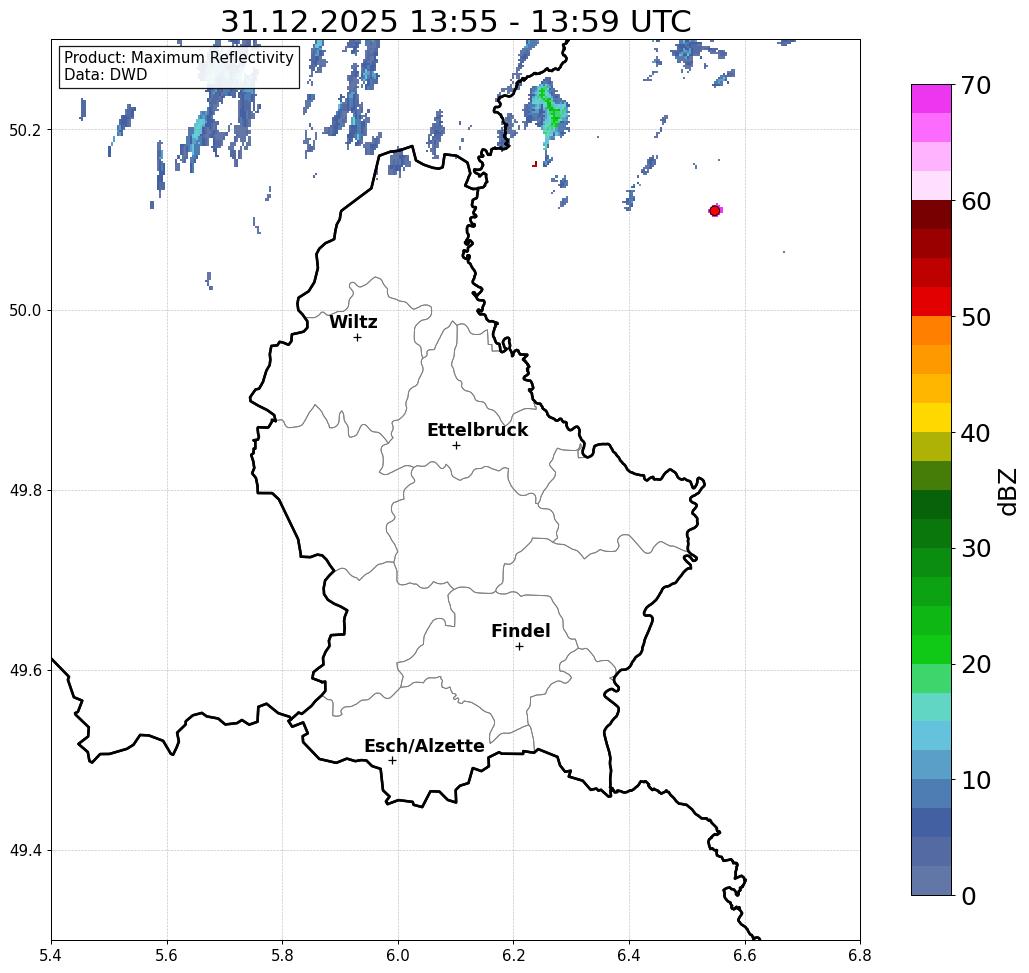Click the 50.2 latitude tick label
The image size is (1029, 973).
(x=25, y=130)
